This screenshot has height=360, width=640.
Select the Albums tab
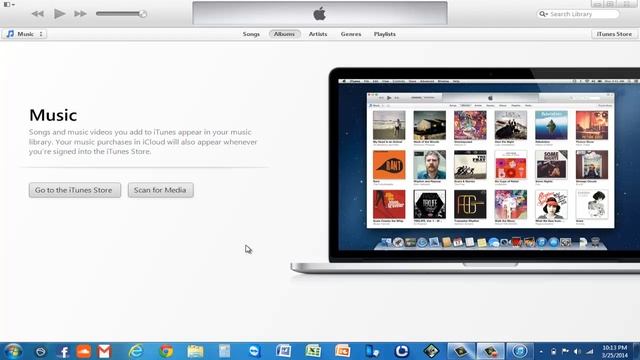284,34
